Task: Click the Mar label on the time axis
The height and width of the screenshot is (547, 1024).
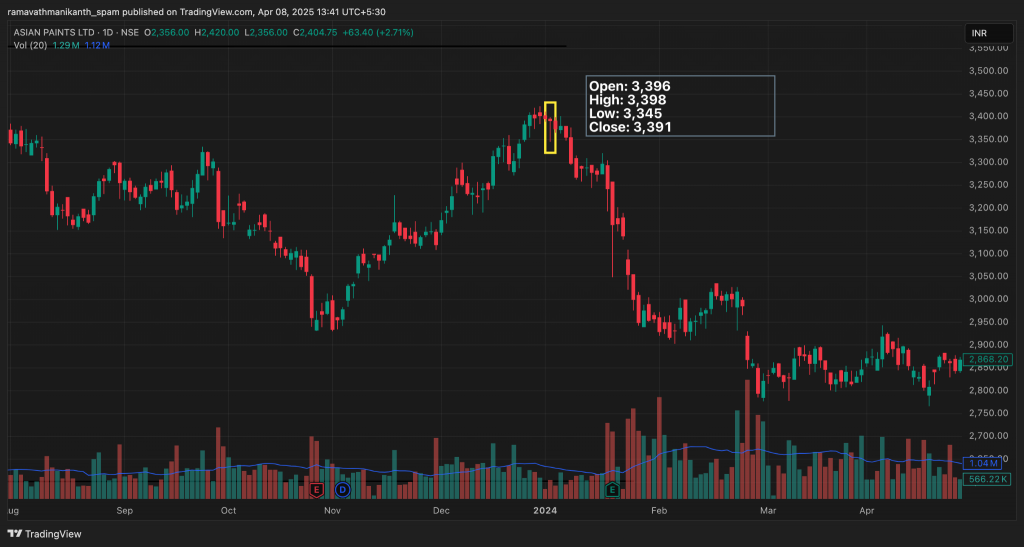Action: click(x=768, y=510)
